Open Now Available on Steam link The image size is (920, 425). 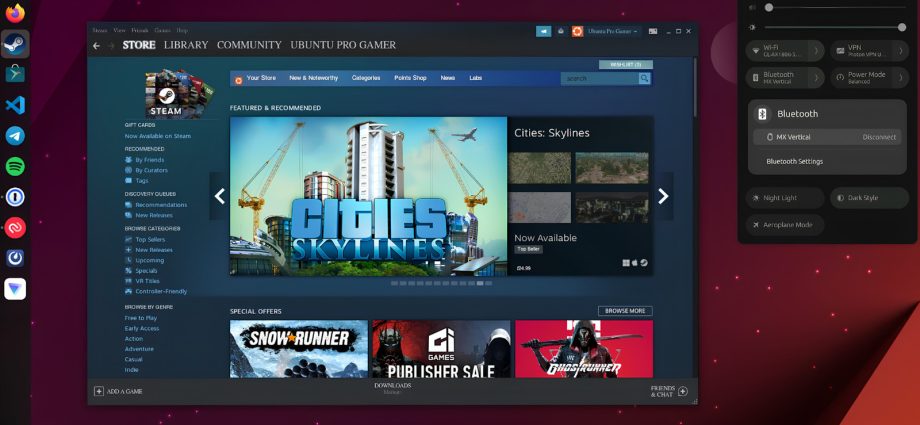pyautogui.click(x=158, y=136)
